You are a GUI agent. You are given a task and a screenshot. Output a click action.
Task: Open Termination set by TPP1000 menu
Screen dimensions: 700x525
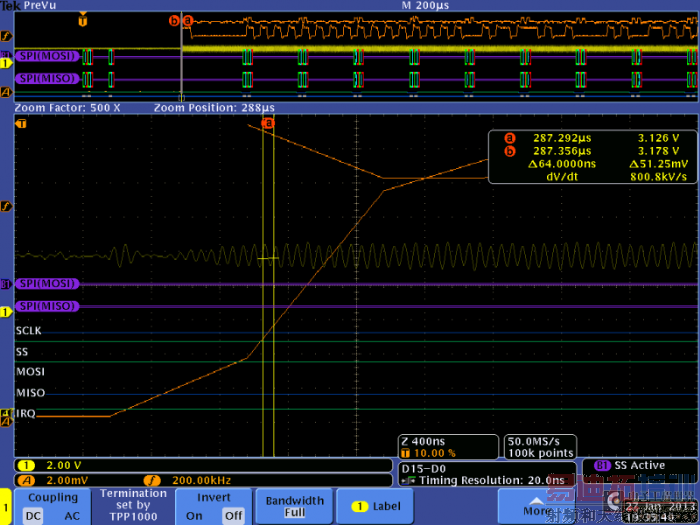coord(133,505)
